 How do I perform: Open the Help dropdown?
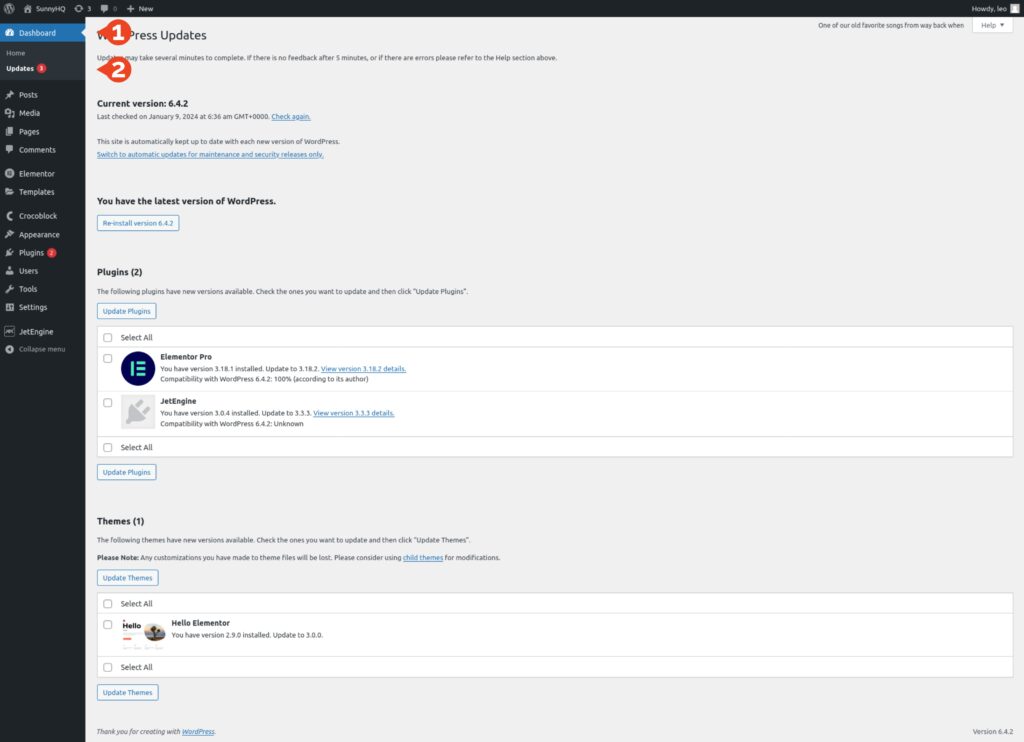[x=991, y=24]
